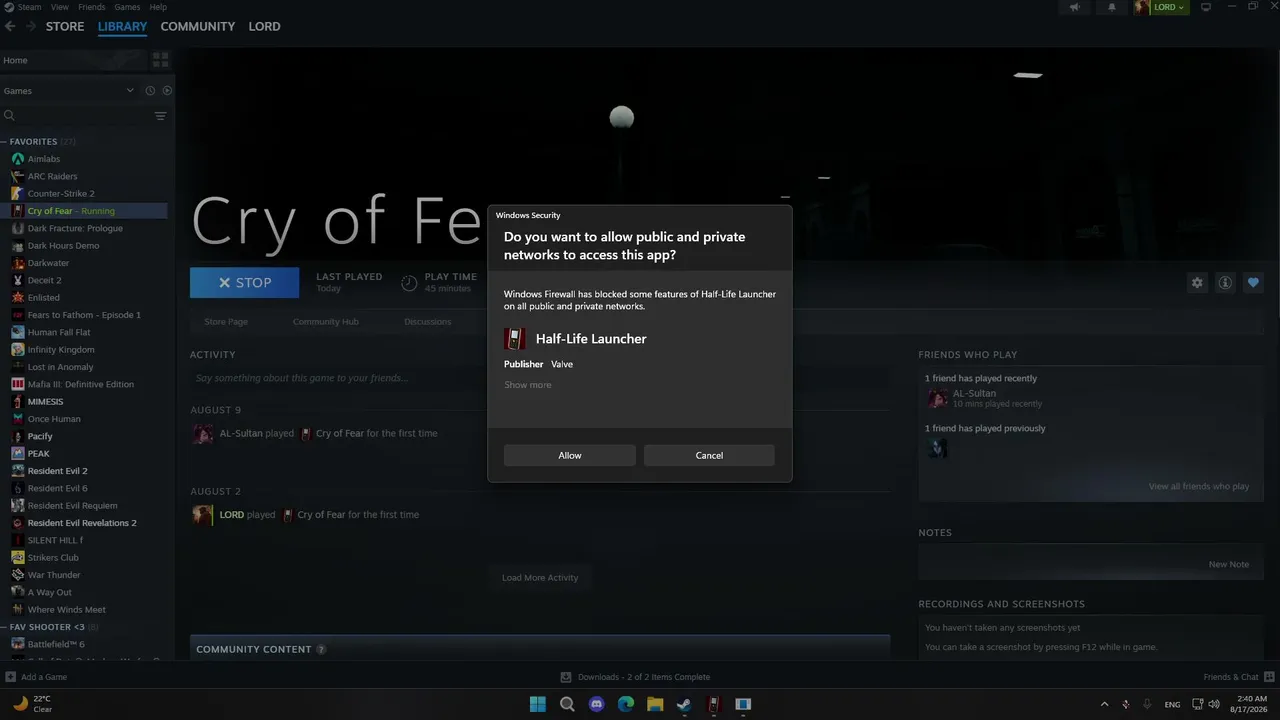Image resolution: width=1280 pixels, height=720 pixels.
Task: Create a New Note
Action: pos(1229,564)
